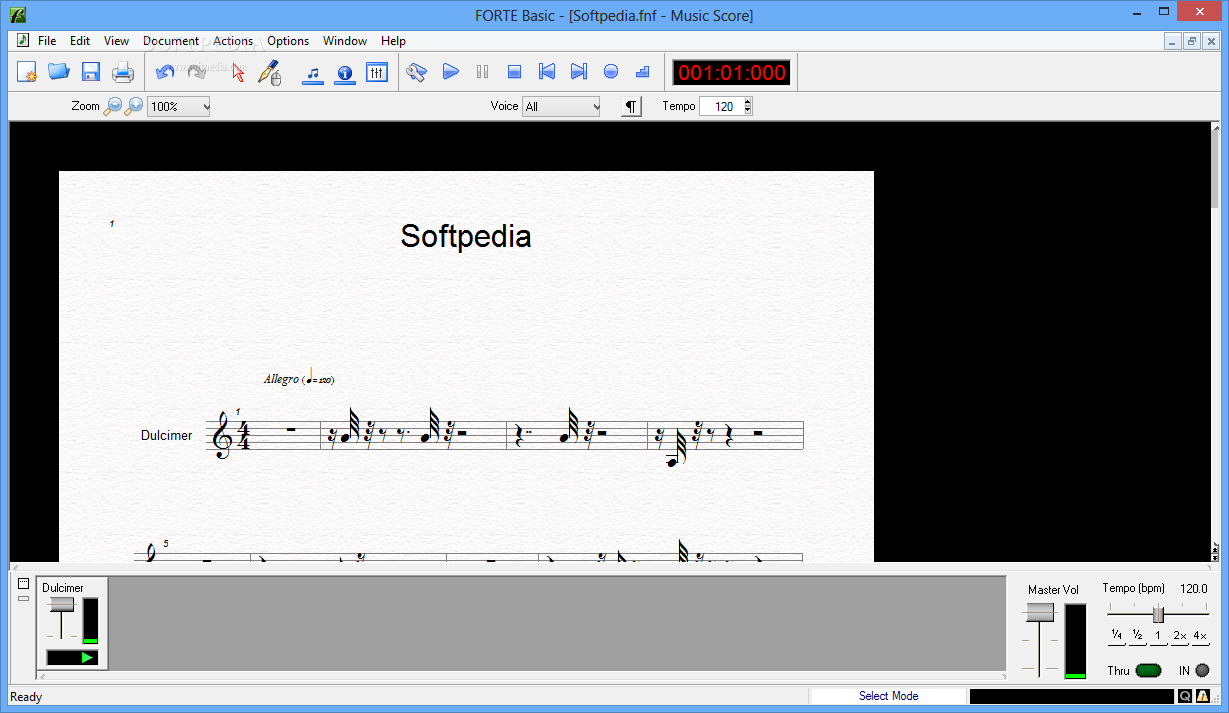Screen dimensions: 1229x713
Task: Set tempo multiplier to 2×
Action: tap(1179, 636)
